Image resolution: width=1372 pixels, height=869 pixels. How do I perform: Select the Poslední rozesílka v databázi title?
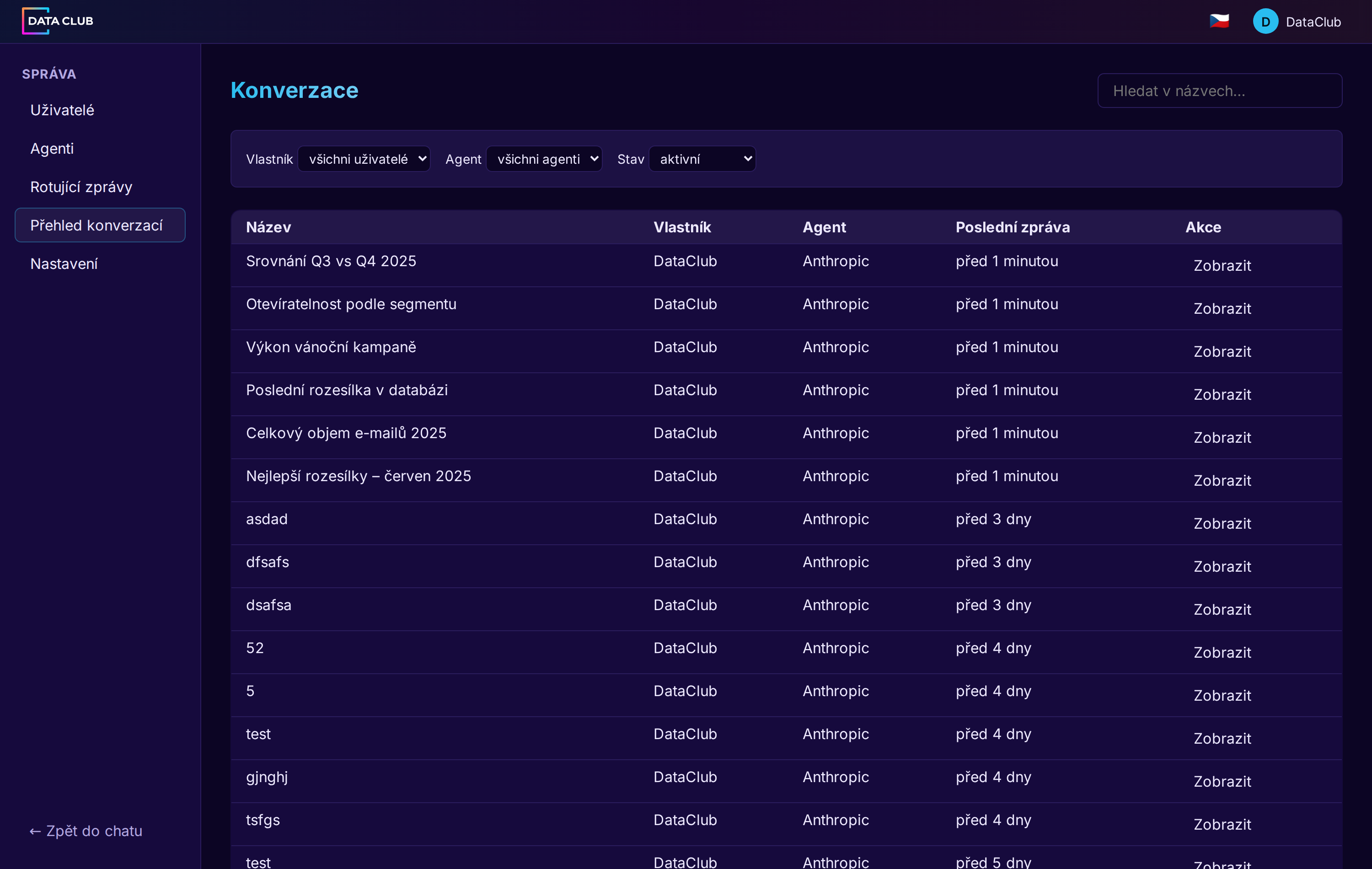(347, 390)
